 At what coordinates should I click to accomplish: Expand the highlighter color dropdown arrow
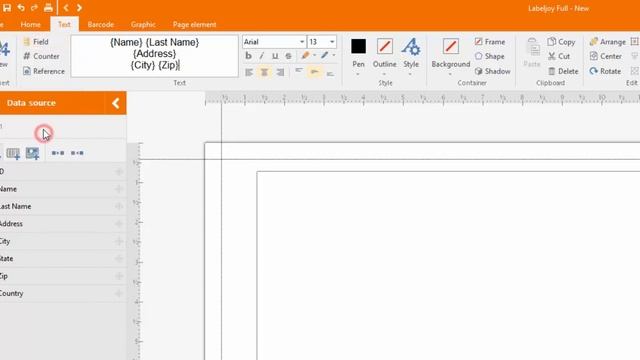coord(314,56)
